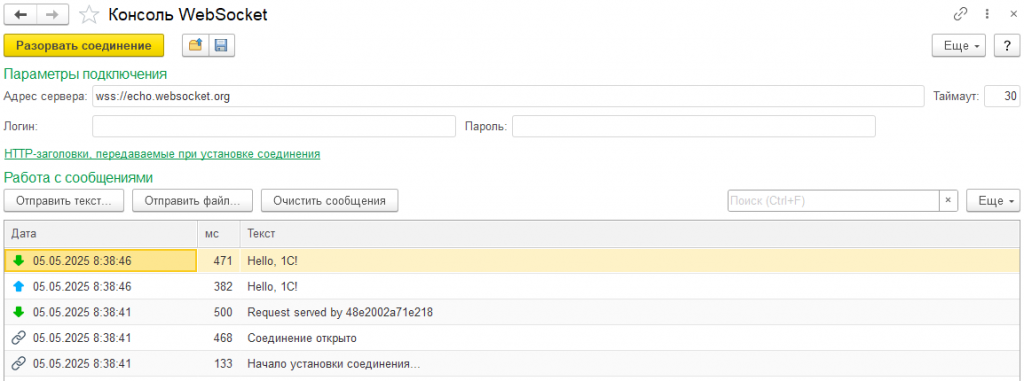Open help with the question mark button
Viewport: 1024px width, 381px height.
click(1006, 46)
